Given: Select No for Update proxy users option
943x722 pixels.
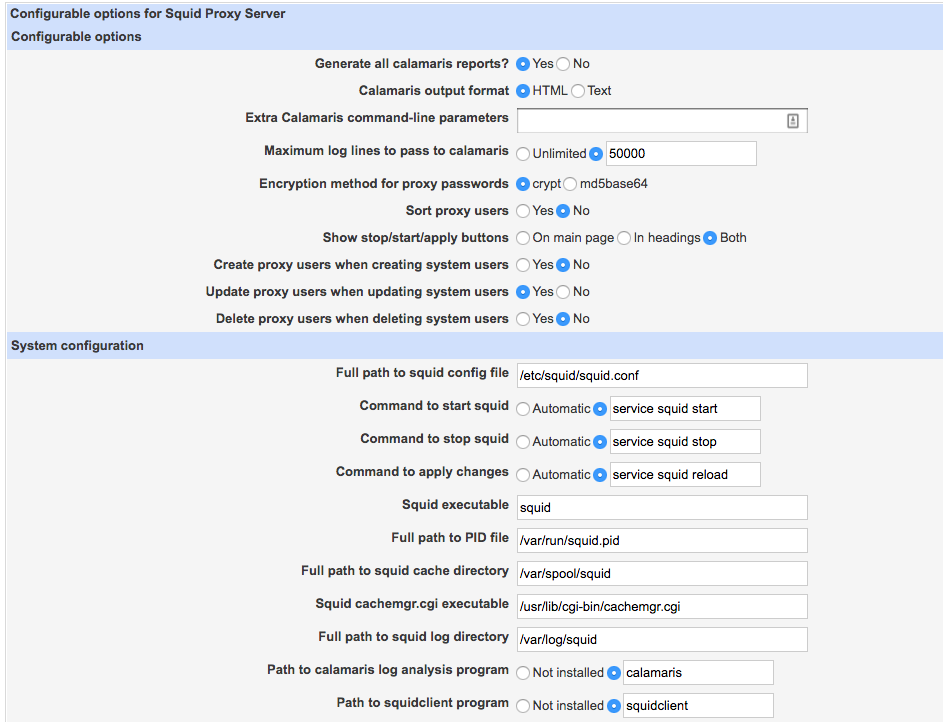Looking at the screenshot, I should coord(563,292).
